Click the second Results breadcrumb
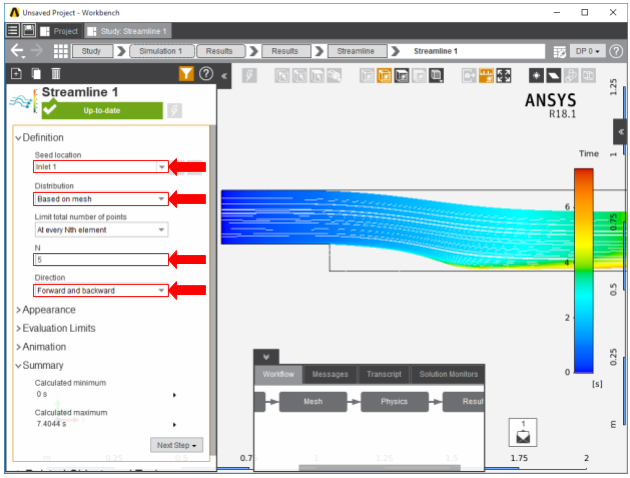630x478 pixels. tap(286, 51)
